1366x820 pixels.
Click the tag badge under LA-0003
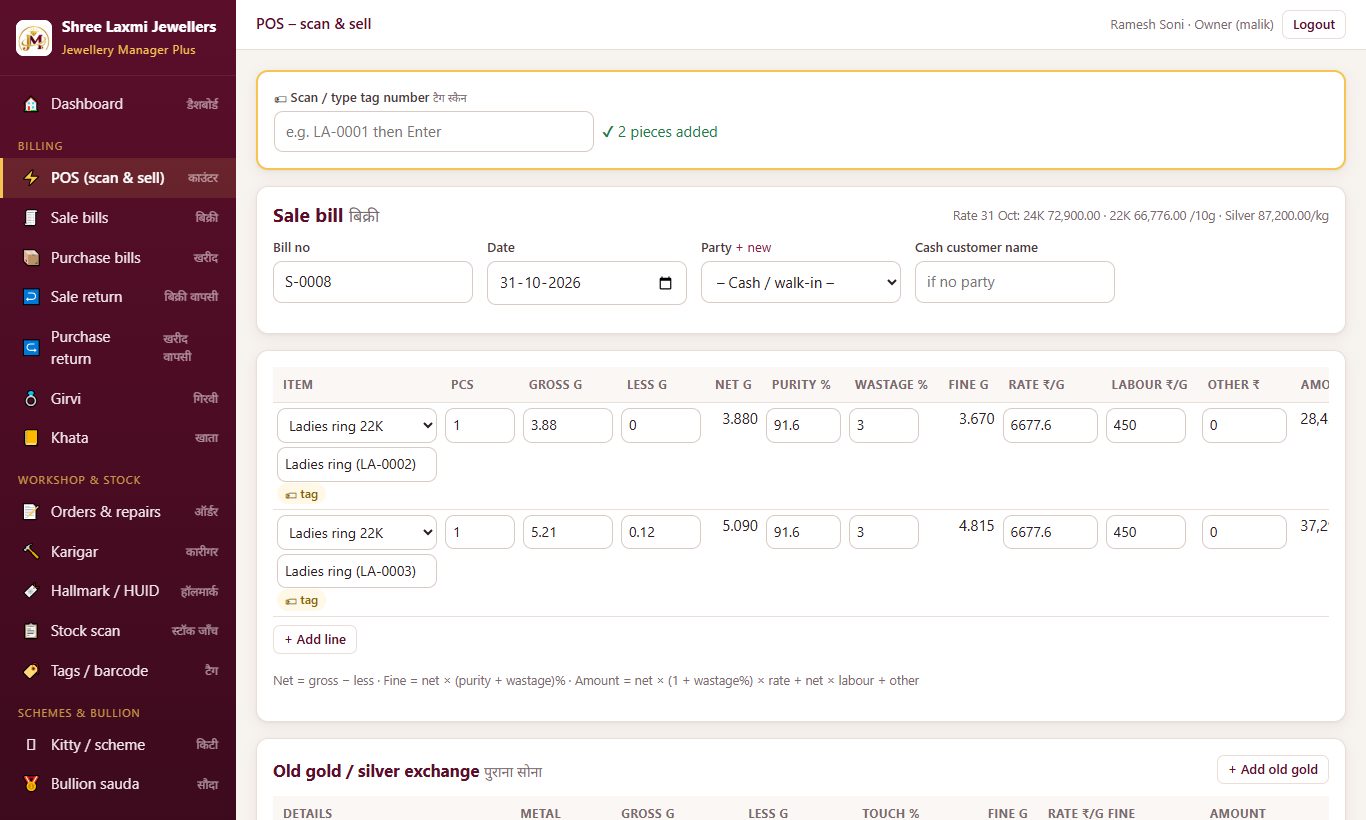tap(302, 601)
